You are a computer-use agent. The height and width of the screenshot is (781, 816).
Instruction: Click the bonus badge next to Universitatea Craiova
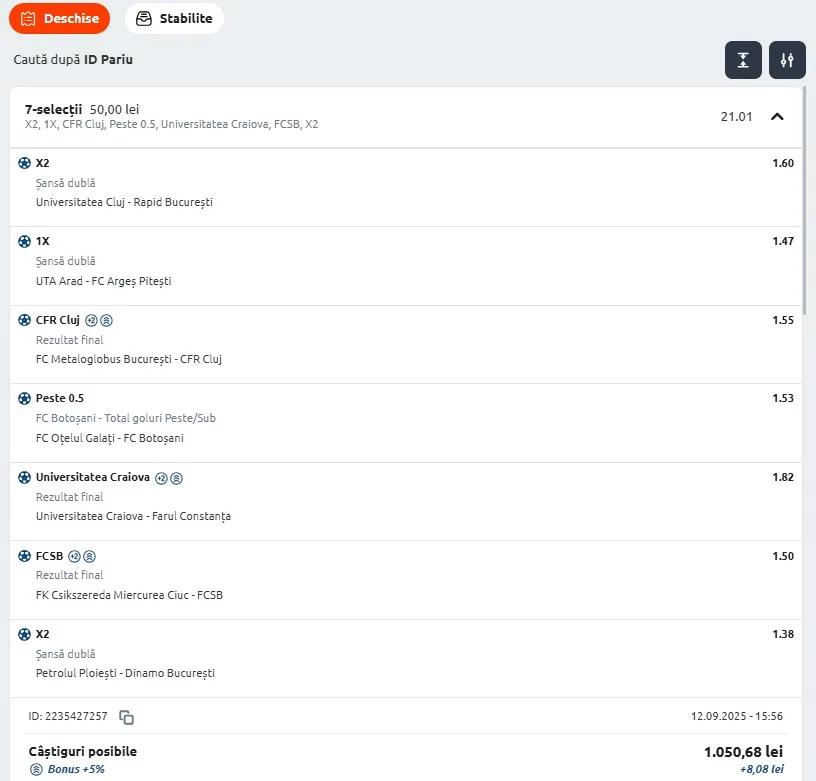click(176, 478)
